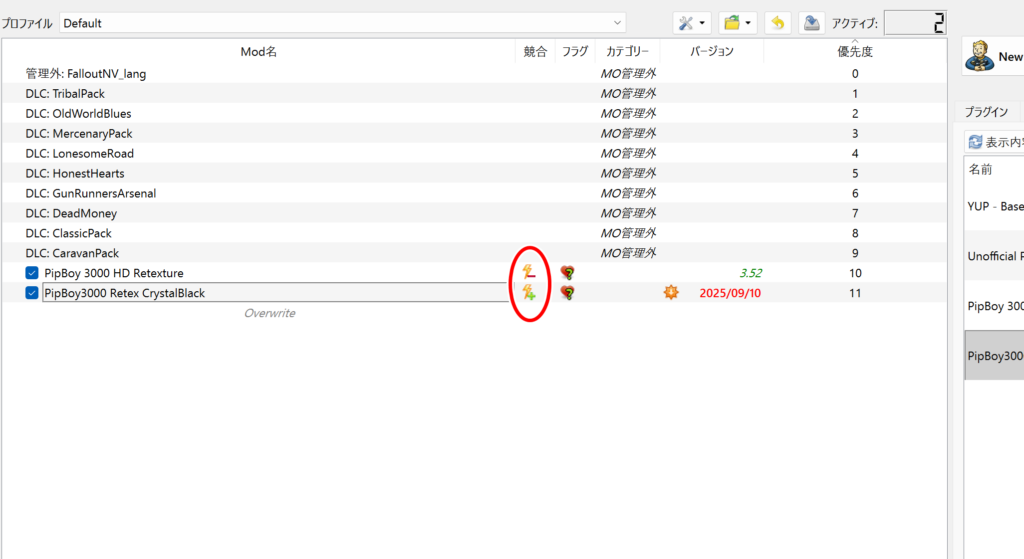
Task: Click conflict icon on PipBoy 3000 HD Retexture
Action: pyautogui.click(x=529, y=273)
